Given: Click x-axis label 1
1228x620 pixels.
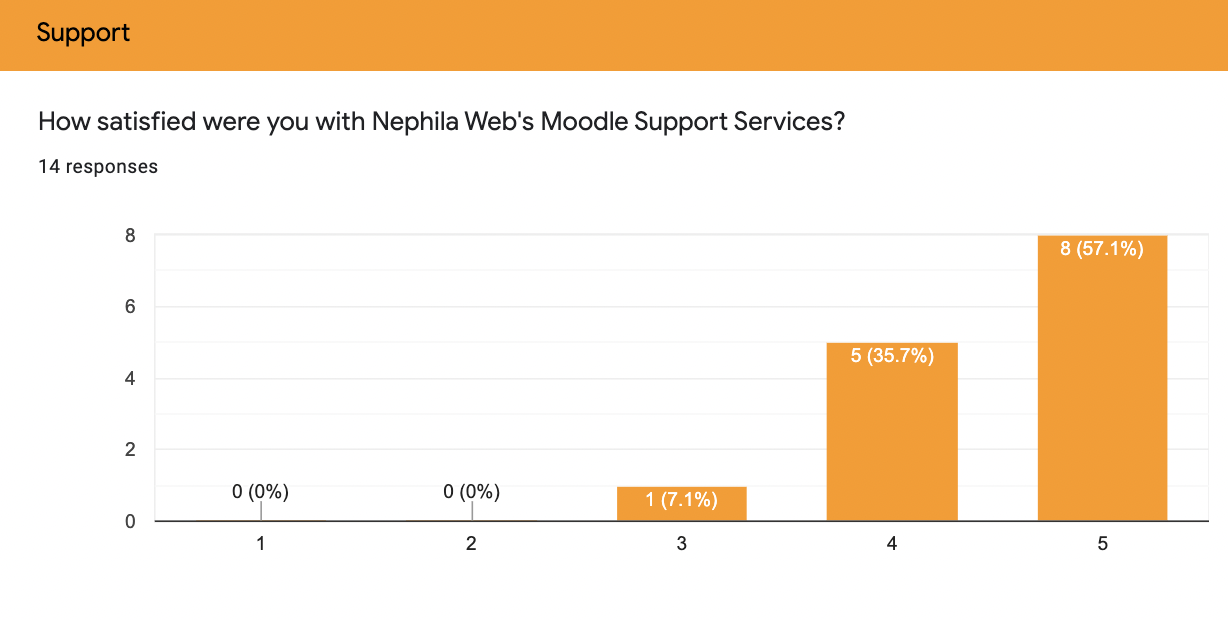Looking at the screenshot, I should point(261,544).
